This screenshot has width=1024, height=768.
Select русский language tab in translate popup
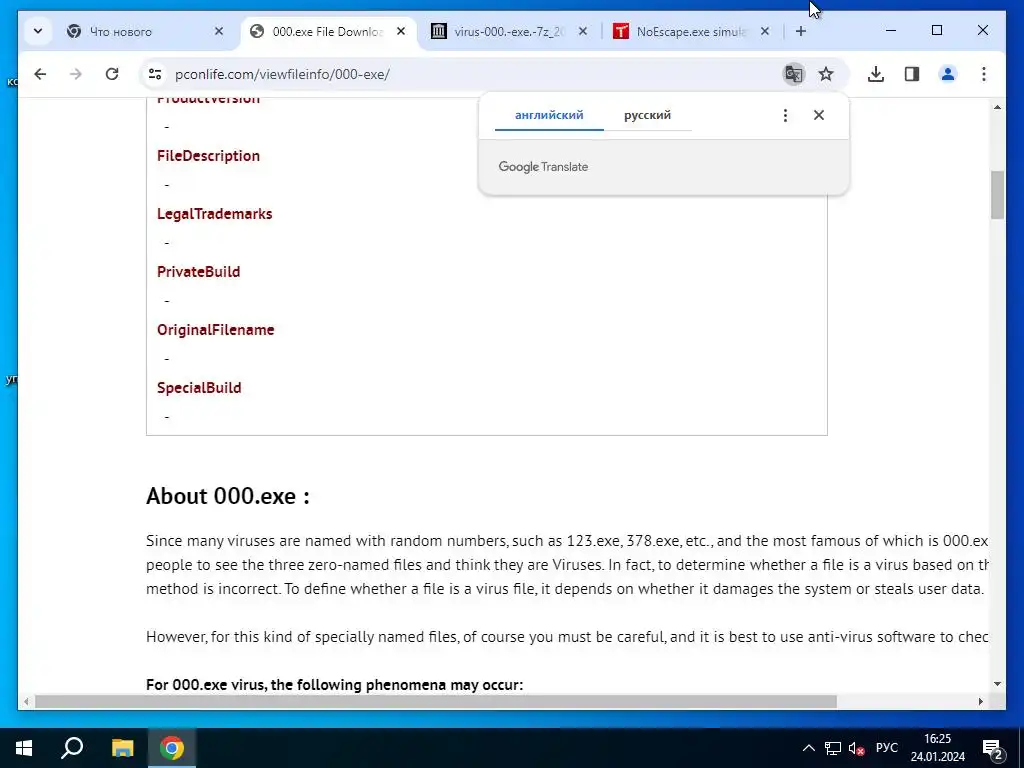647,116
